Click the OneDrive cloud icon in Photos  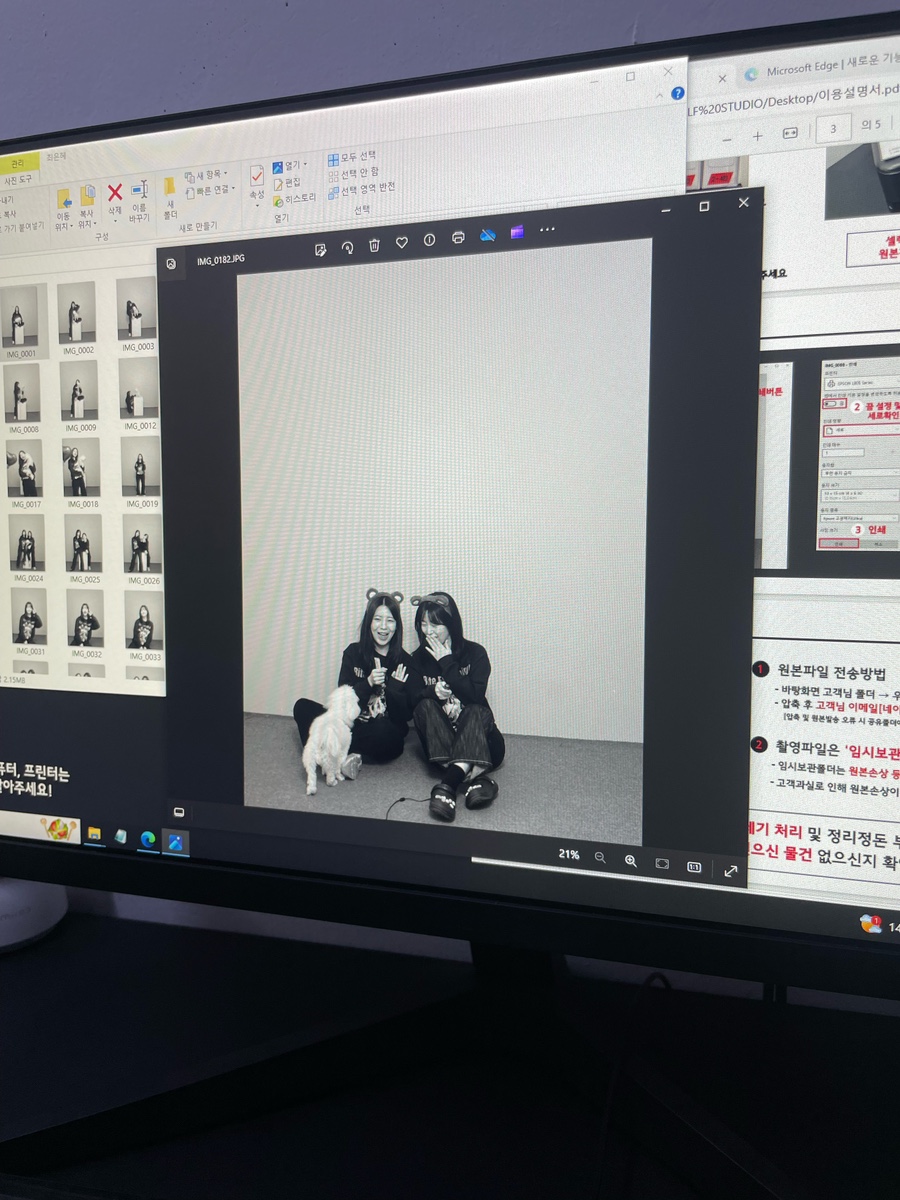488,234
